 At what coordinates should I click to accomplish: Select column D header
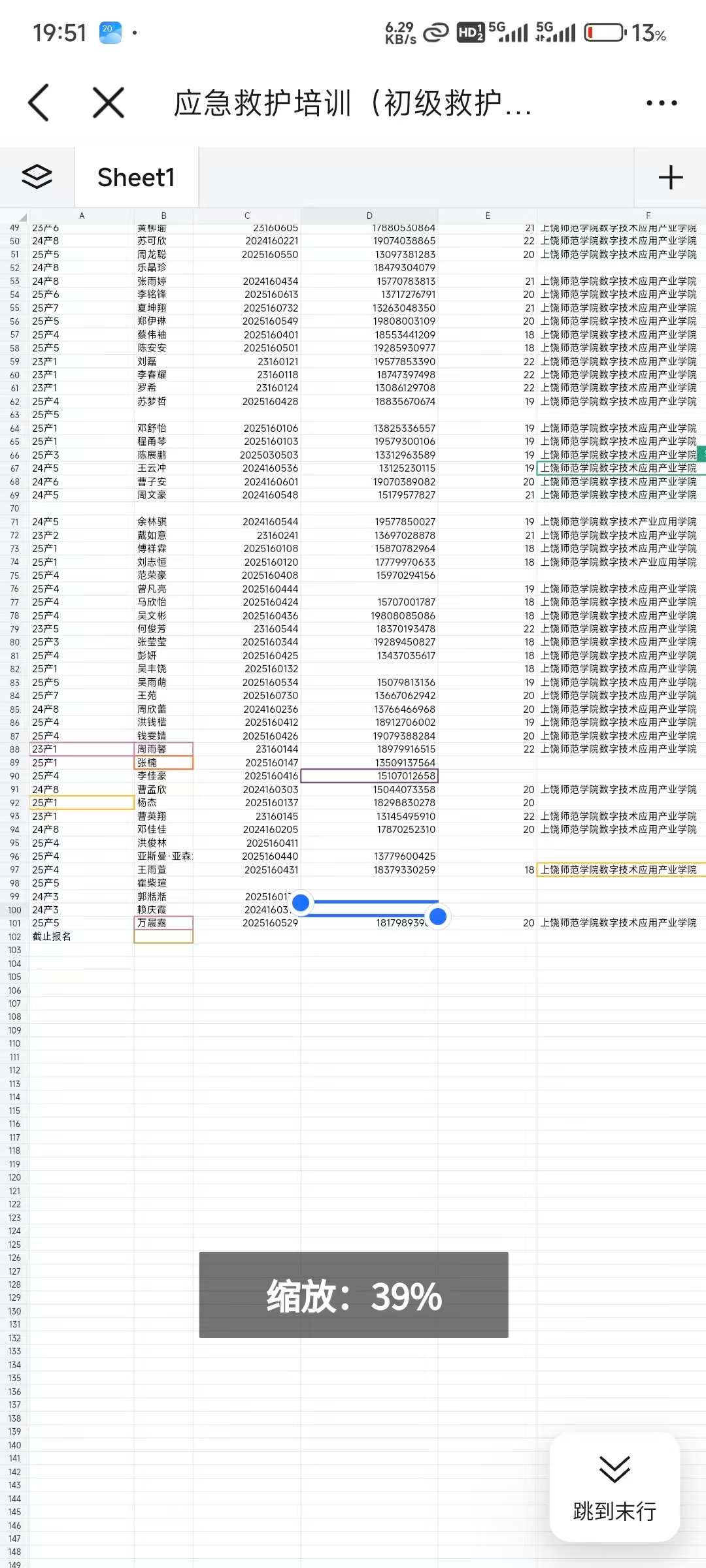click(369, 216)
